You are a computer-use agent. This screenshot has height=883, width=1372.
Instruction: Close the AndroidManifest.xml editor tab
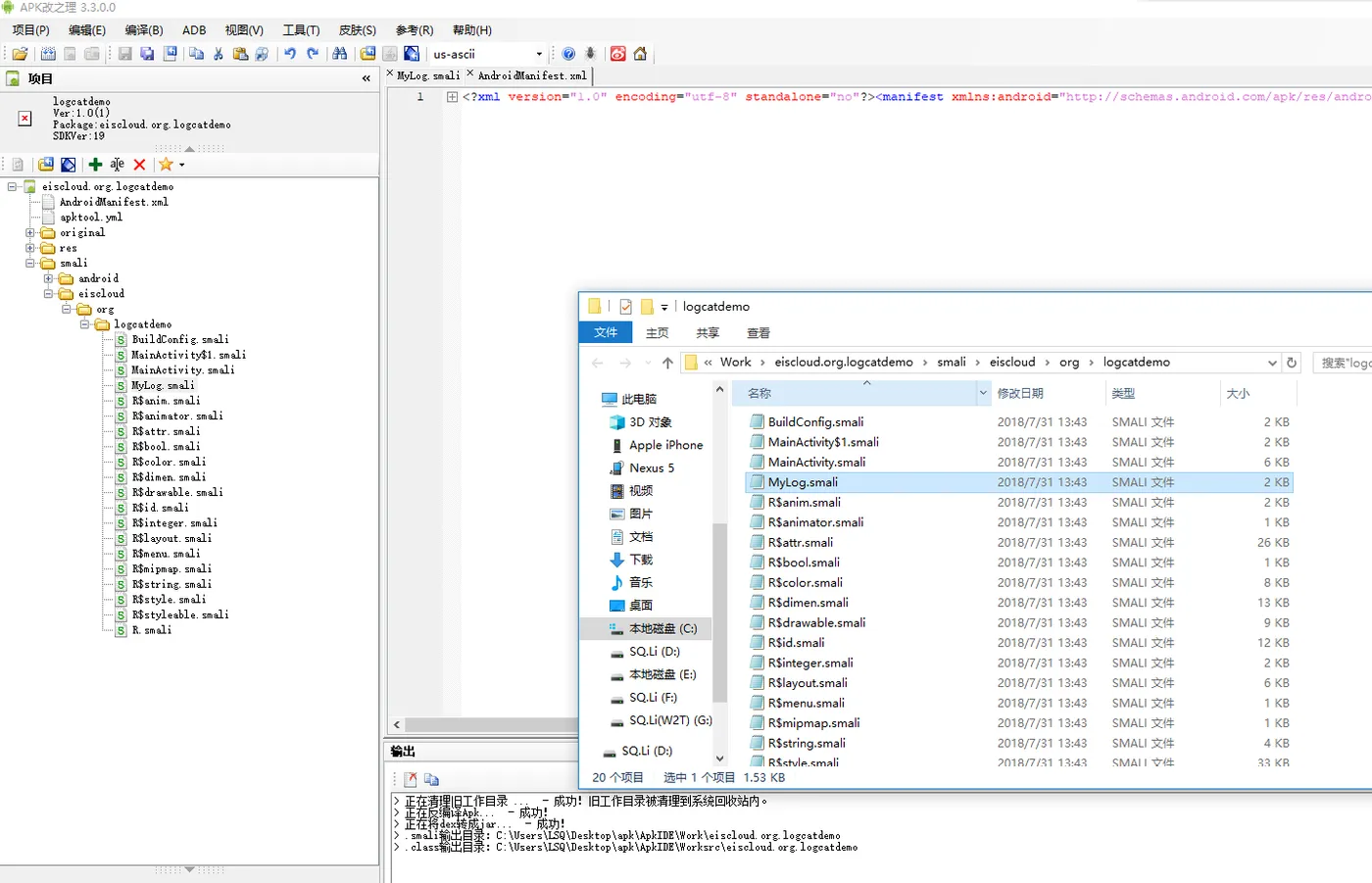coord(470,74)
